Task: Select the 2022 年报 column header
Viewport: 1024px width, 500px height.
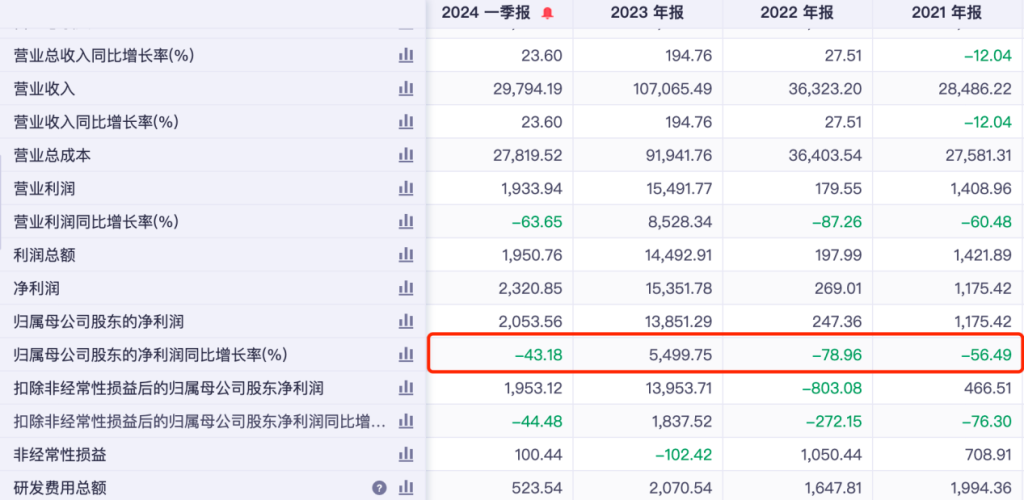Action: click(x=797, y=13)
